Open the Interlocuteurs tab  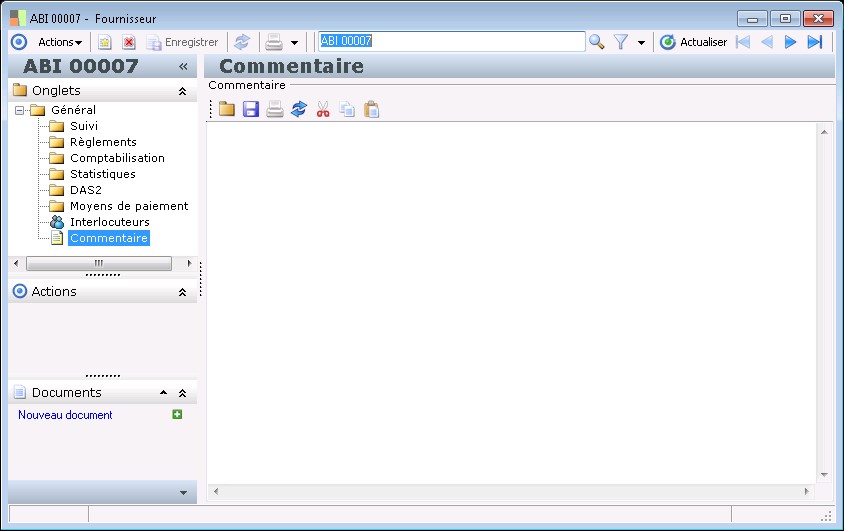coord(109,222)
